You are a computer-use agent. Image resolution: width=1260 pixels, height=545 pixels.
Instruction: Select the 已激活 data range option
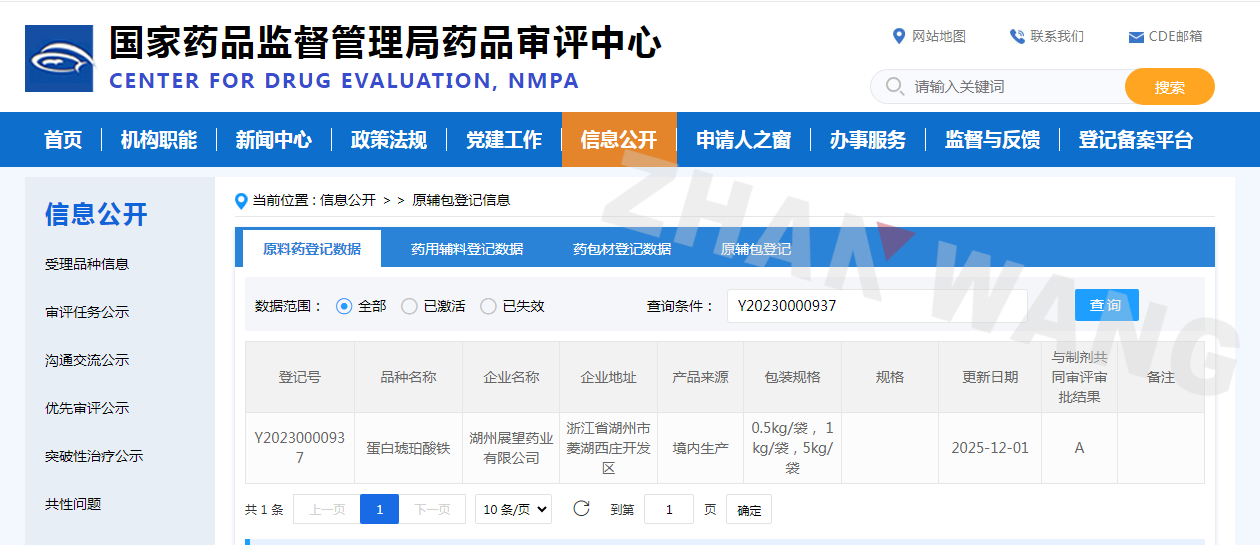click(409, 306)
